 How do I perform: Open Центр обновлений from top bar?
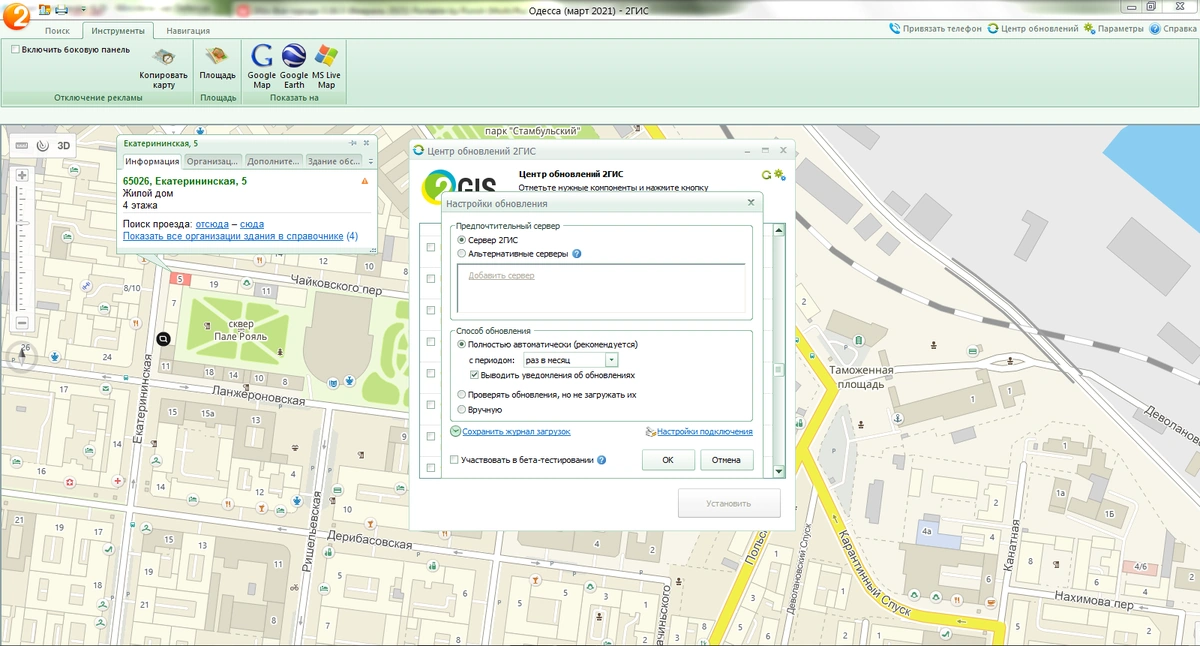pyautogui.click(x=1033, y=29)
